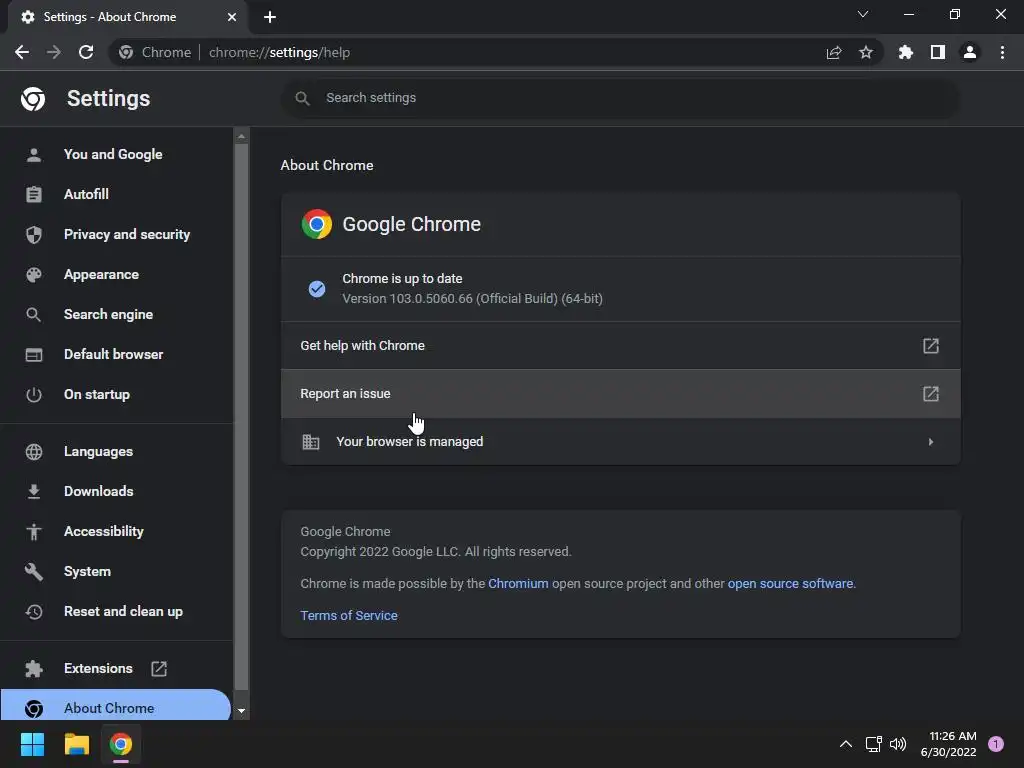Open Chrome three-dot menu
Image resolution: width=1024 pixels, height=768 pixels.
point(1002,52)
